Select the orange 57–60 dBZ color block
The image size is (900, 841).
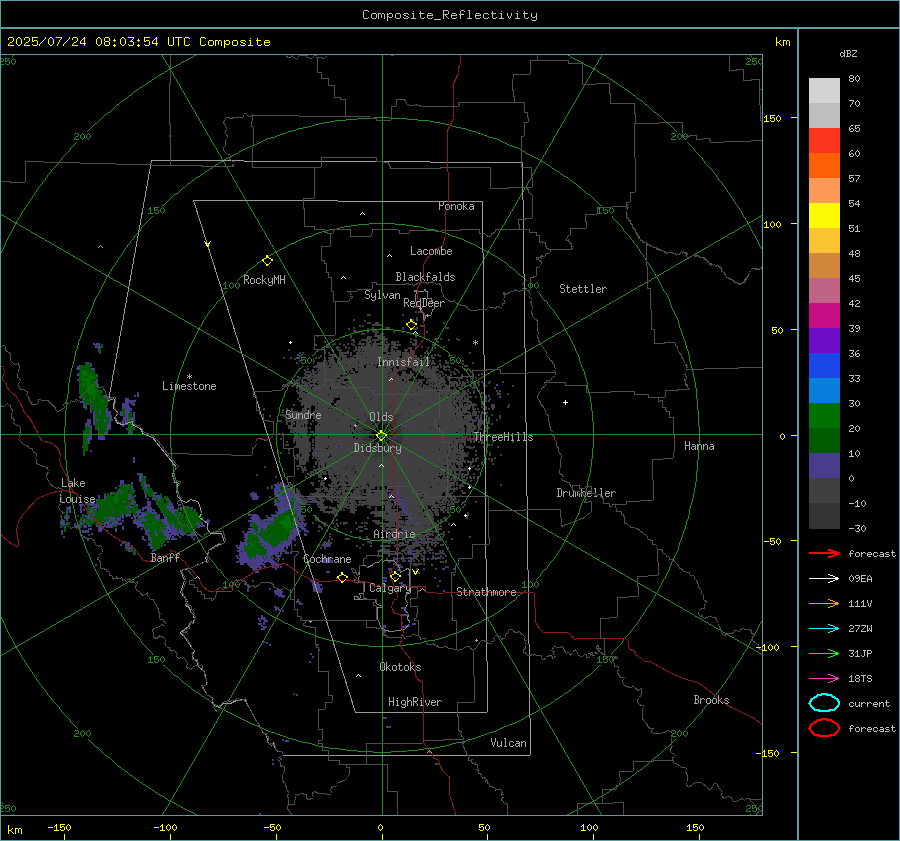tap(824, 166)
